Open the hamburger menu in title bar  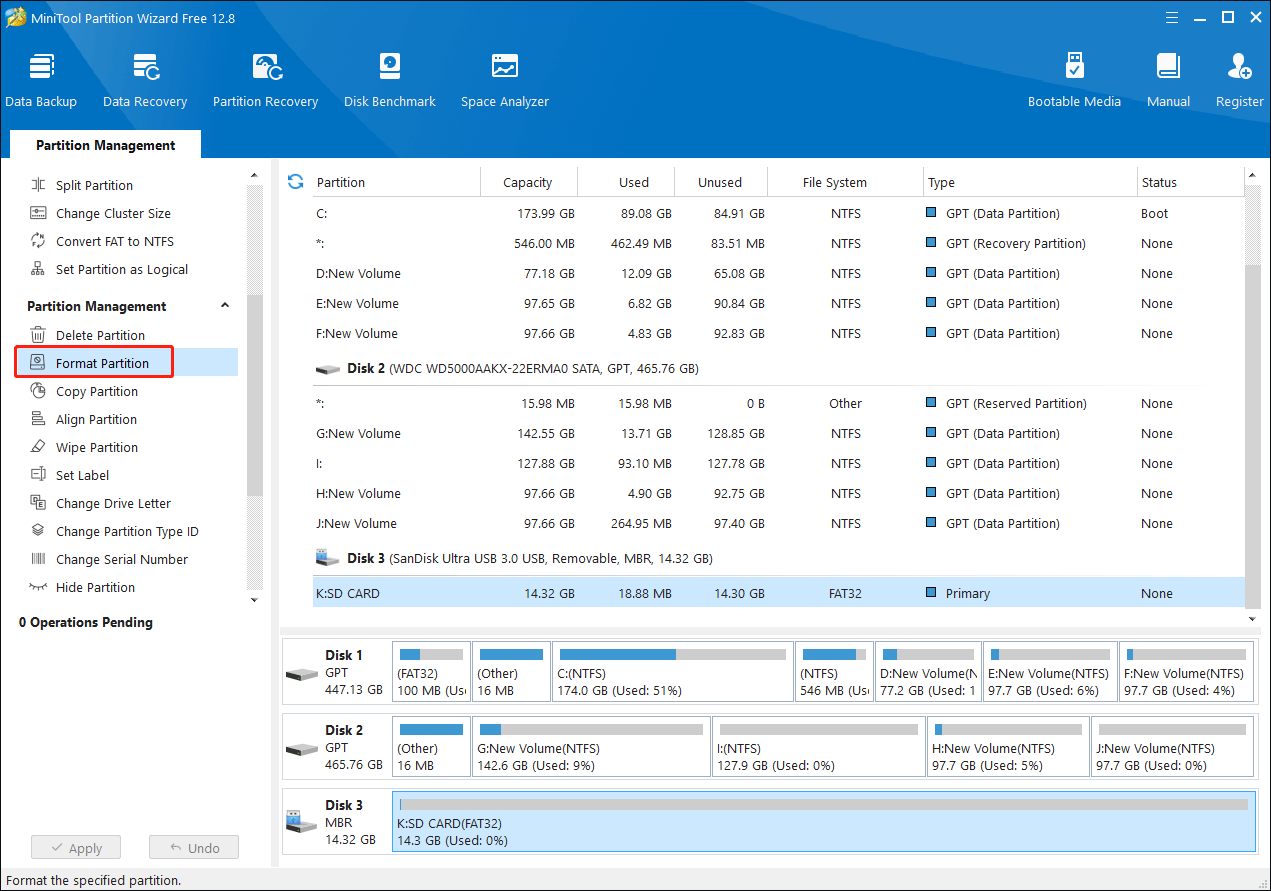1171,17
